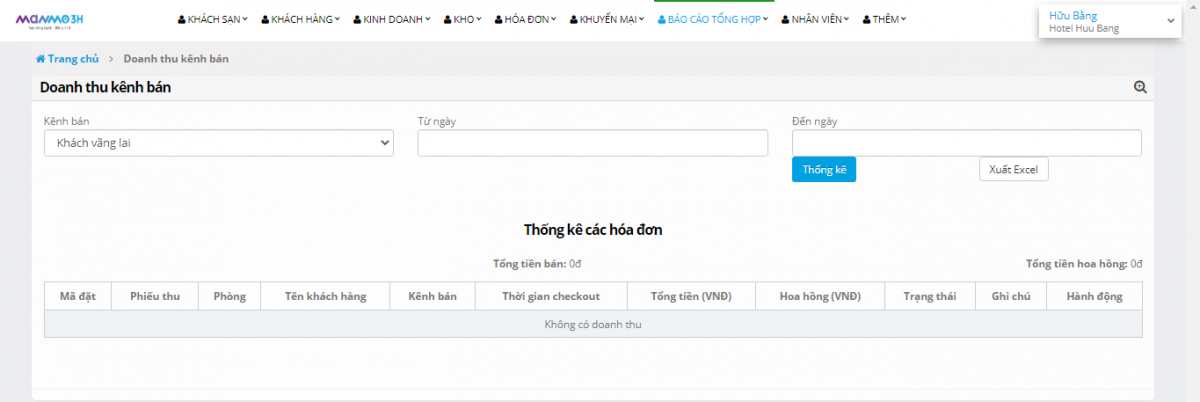Open the KHUYẾN MẠI menu
This screenshot has height=402, width=1200.
[607, 19]
